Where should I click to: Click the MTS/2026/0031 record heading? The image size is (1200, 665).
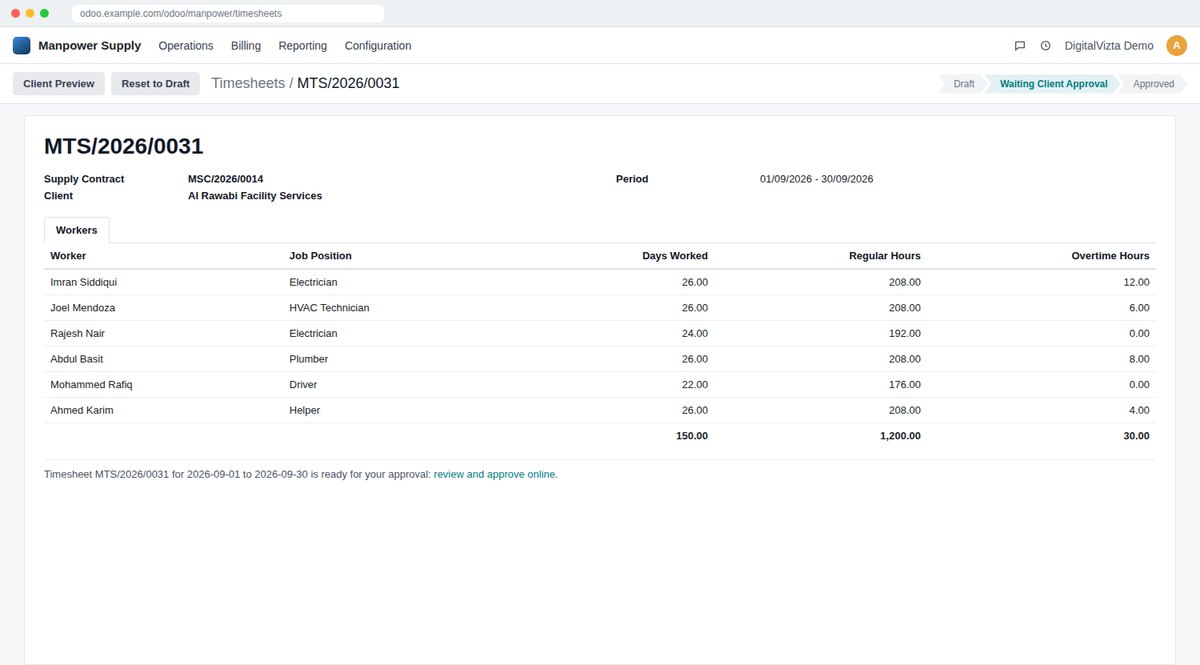pos(124,146)
